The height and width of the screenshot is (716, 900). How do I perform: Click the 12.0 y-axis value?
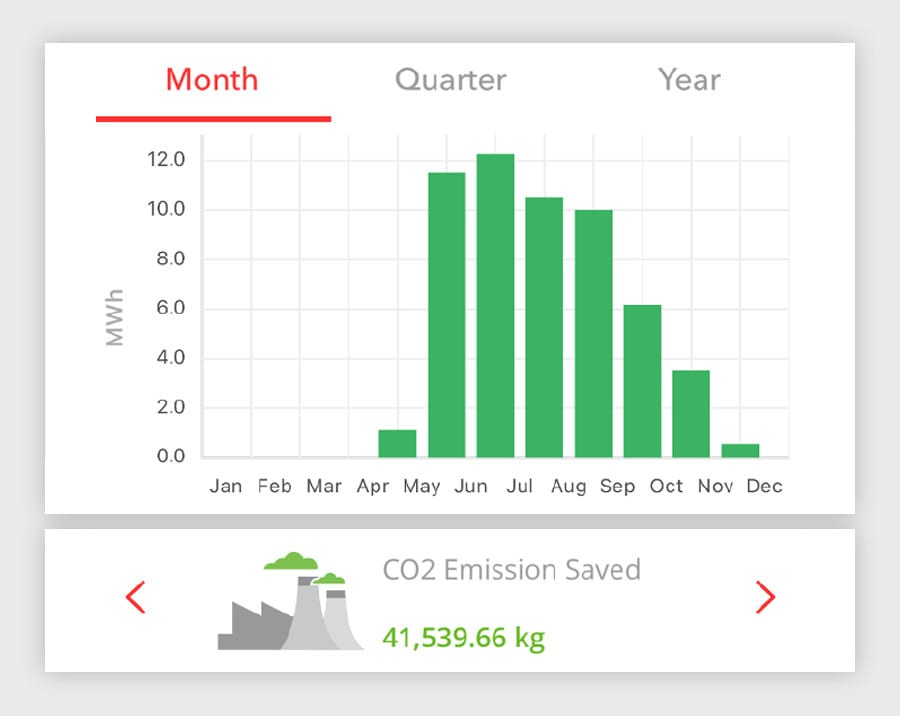pos(165,160)
